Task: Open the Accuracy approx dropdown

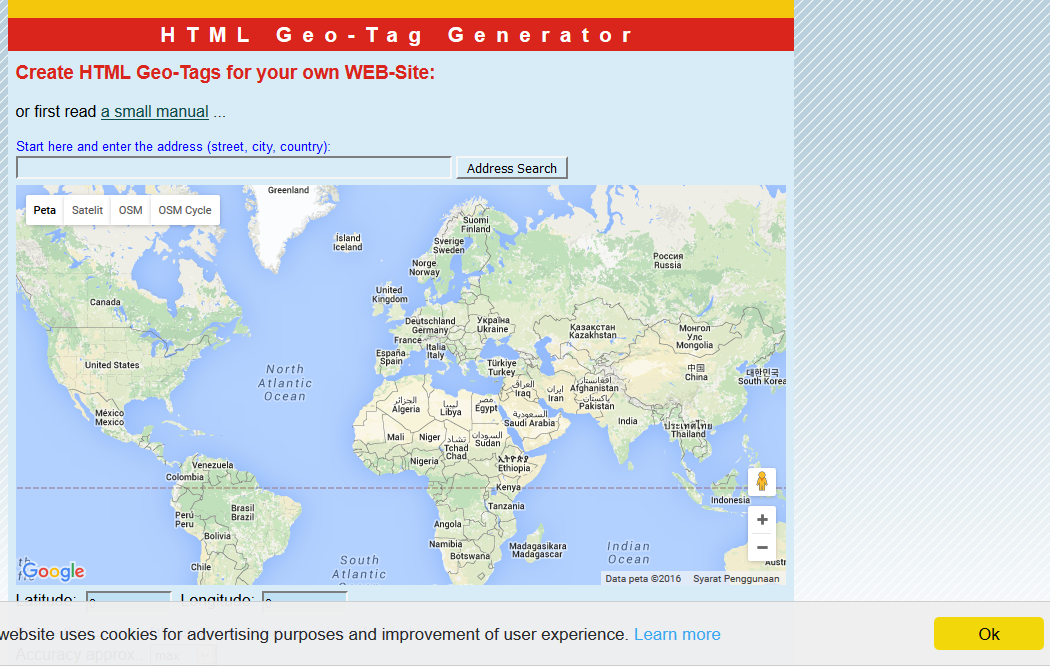Action: [182, 653]
